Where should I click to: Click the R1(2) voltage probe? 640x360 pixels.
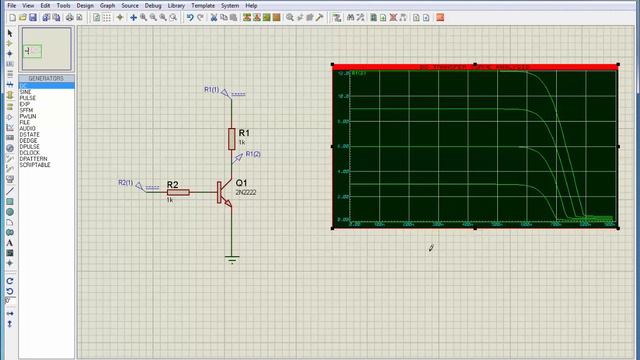238,158
